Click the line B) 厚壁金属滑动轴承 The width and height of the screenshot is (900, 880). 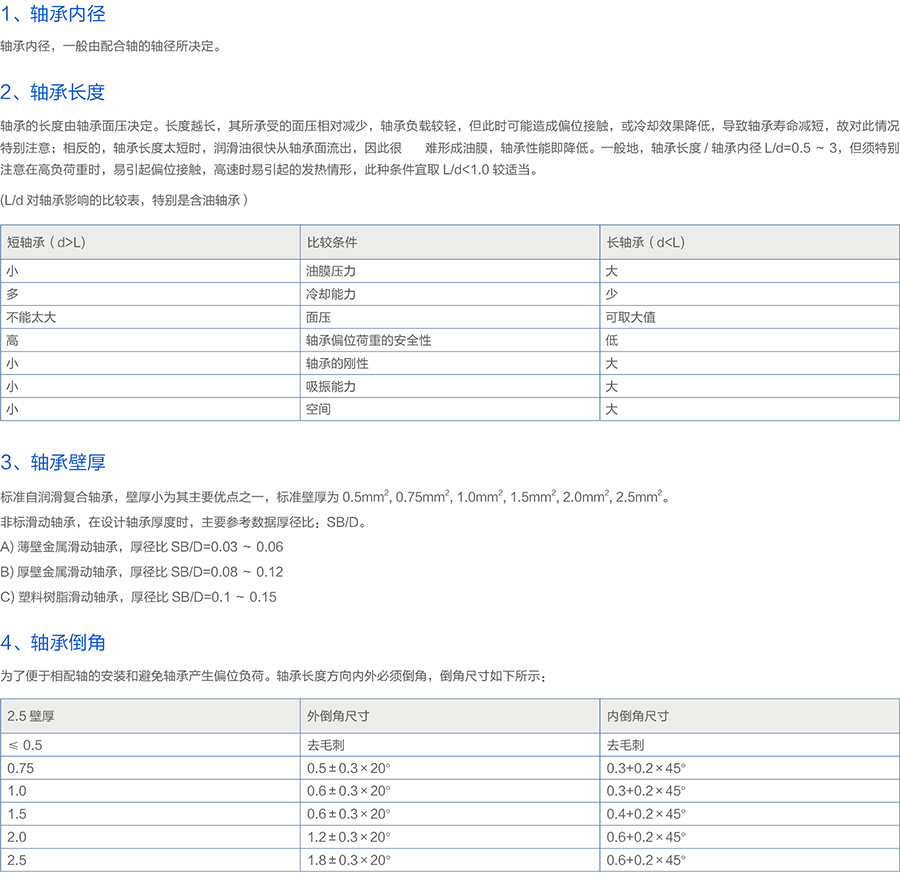coord(142,572)
